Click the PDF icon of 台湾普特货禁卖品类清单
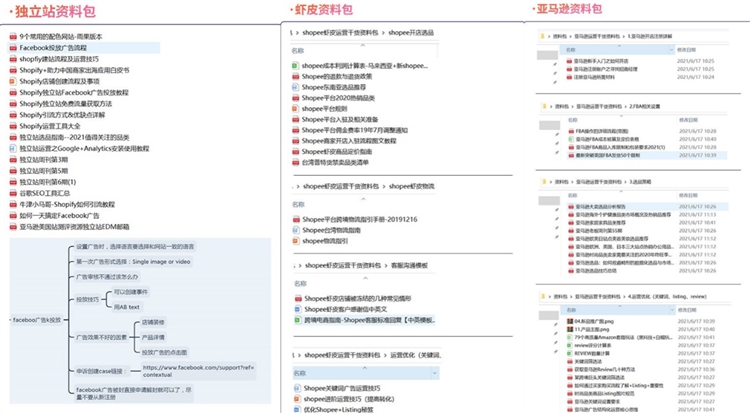This screenshot has height=413, width=750. coord(296,162)
